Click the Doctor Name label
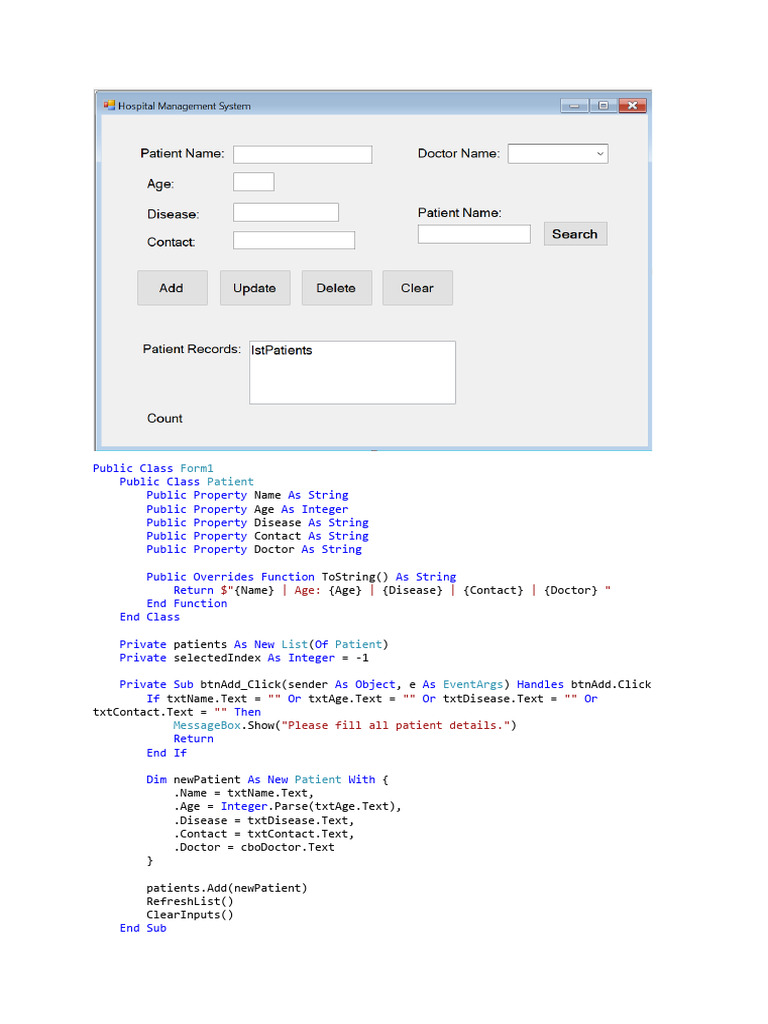Screen dimensions: 768x1024 pyautogui.click(x=458, y=153)
